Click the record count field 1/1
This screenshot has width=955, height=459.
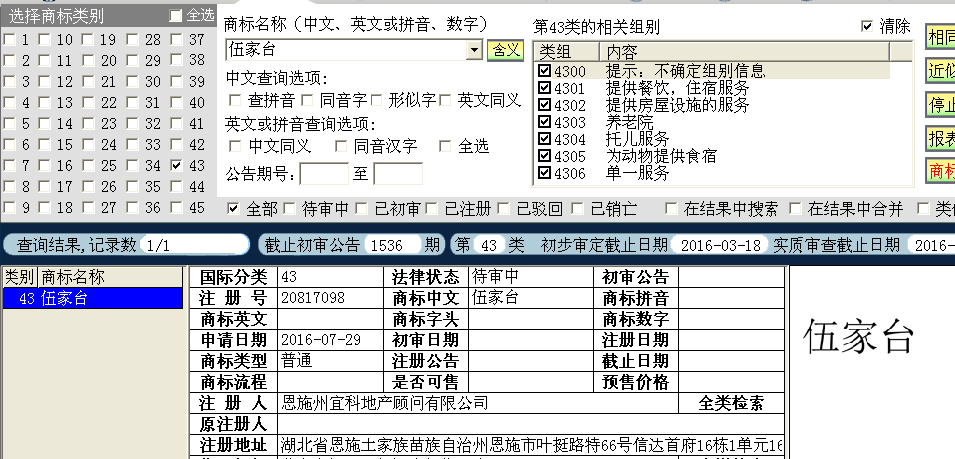(x=192, y=245)
